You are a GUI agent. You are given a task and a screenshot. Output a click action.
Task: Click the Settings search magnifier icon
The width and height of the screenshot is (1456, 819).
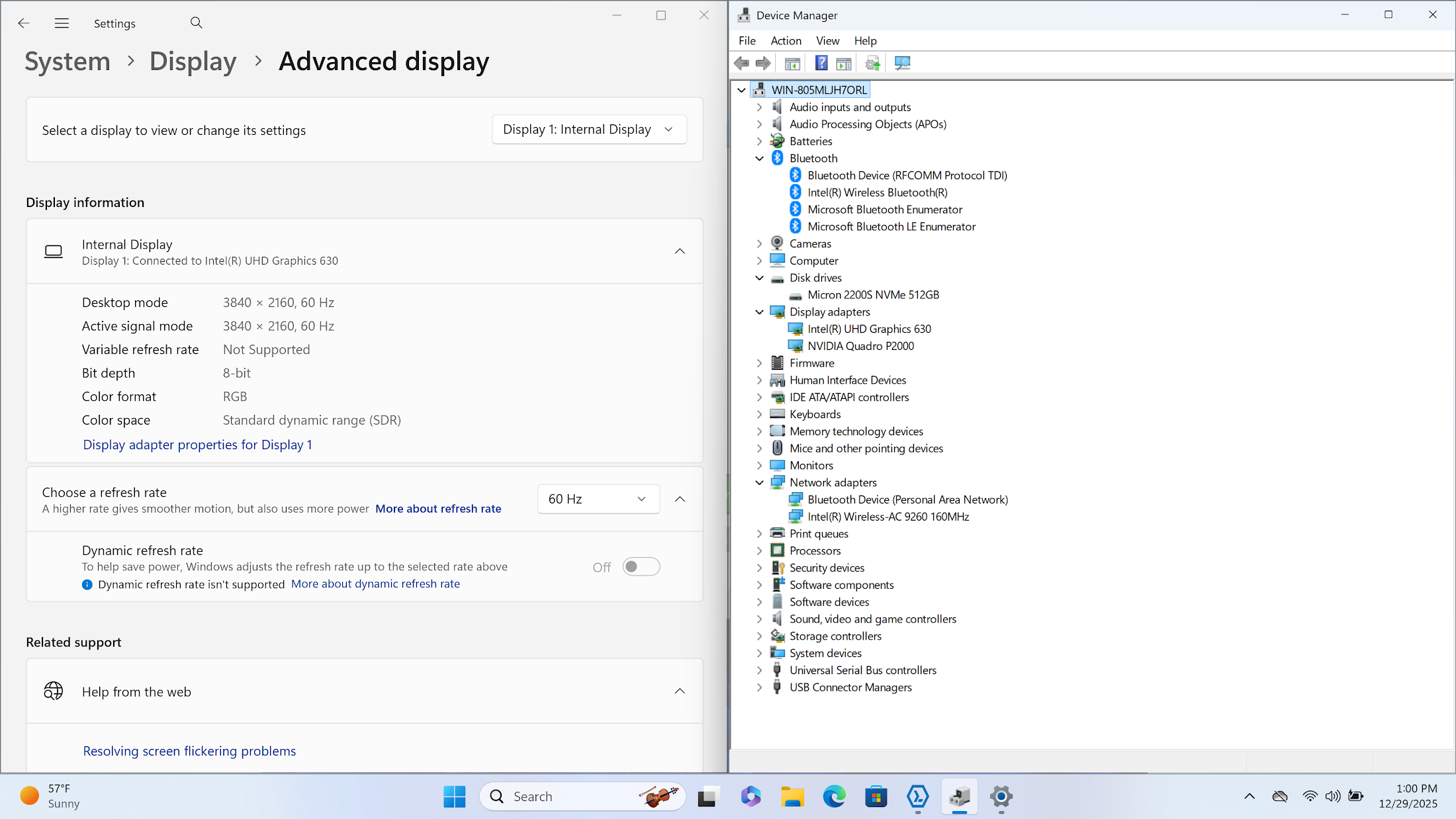tap(196, 23)
